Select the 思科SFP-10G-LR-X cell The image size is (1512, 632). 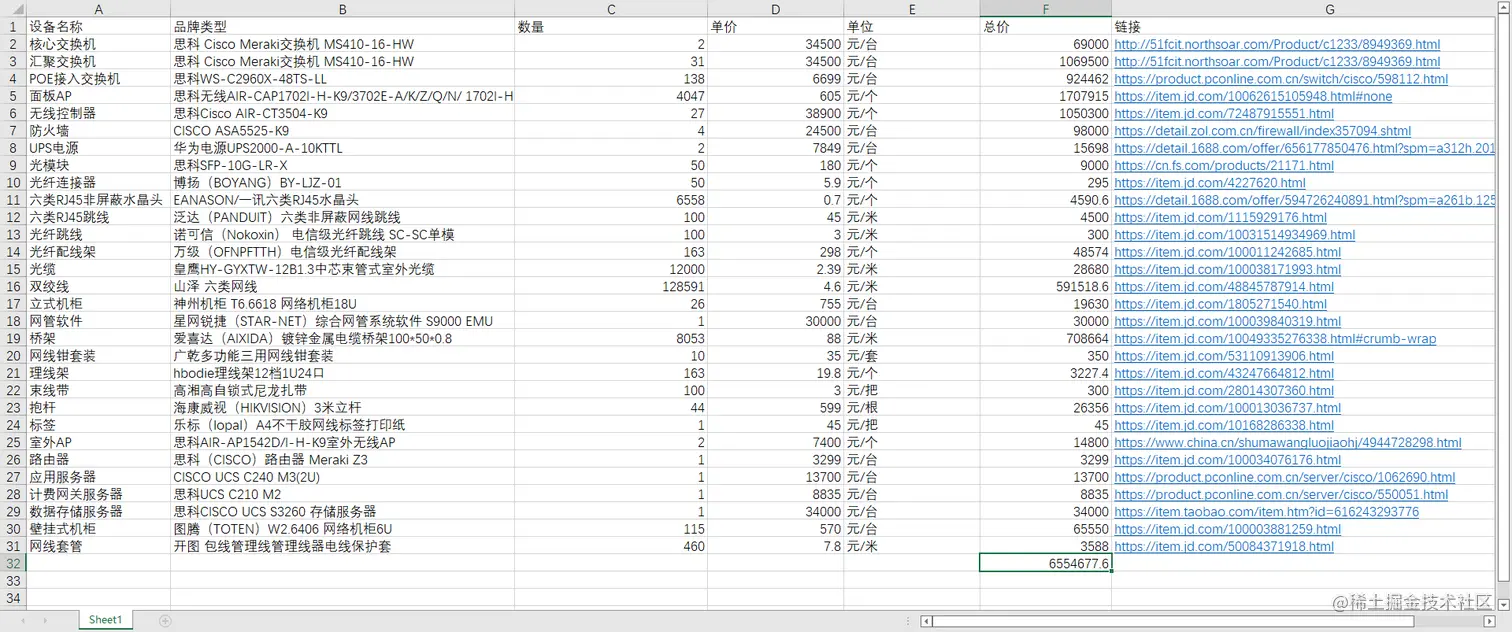342,165
